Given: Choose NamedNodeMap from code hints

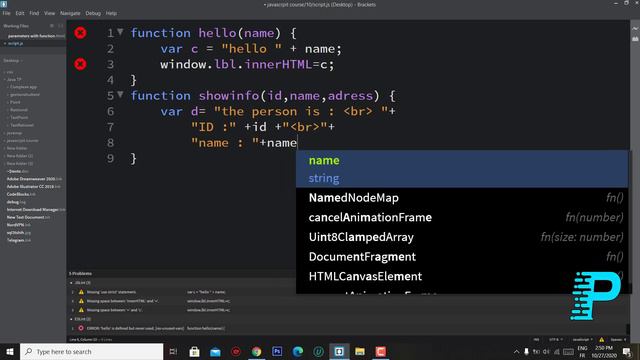Looking at the screenshot, I should [x=462, y=198].
